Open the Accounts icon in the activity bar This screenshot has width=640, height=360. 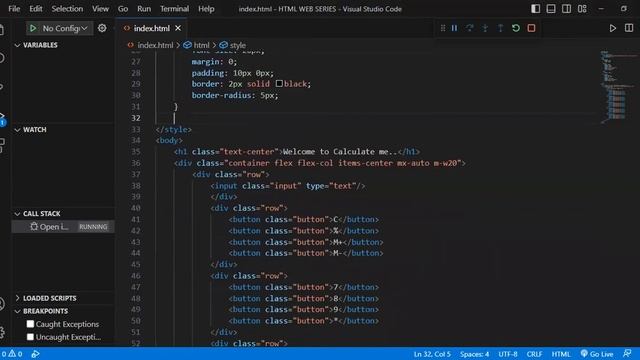[x=2, y=304]
